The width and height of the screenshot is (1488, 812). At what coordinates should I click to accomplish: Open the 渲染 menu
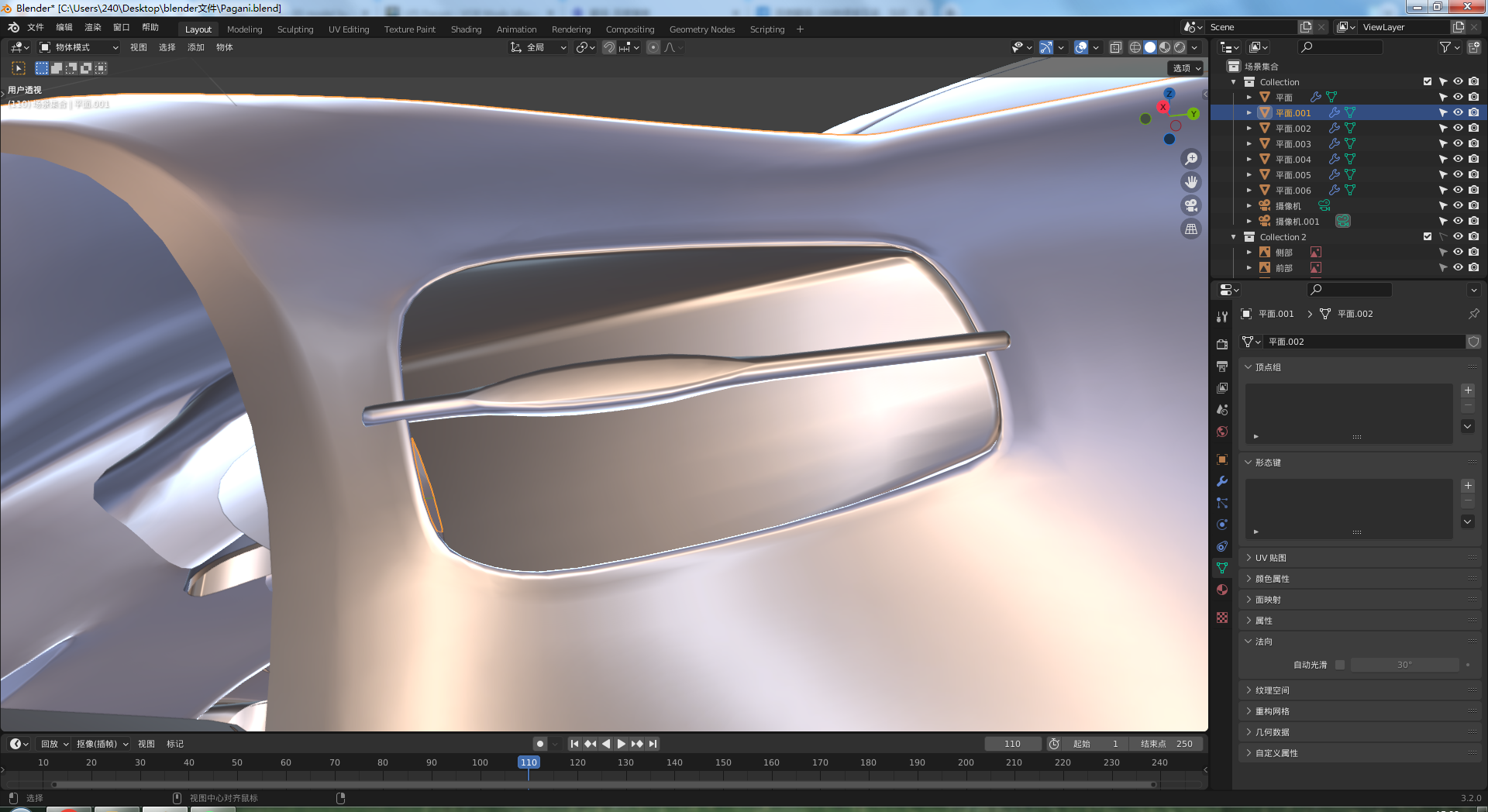coord(93,27)
